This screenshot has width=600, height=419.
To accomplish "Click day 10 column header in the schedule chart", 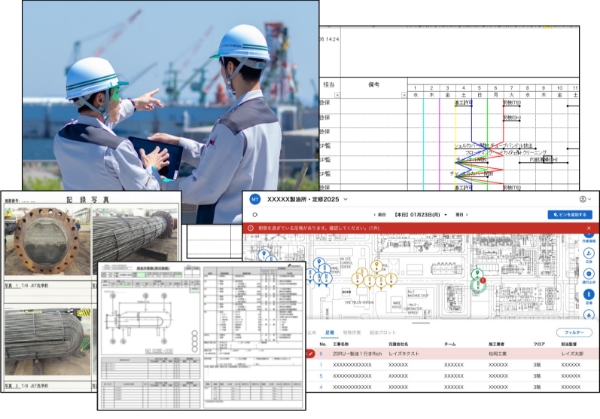I will (x=559, y=88).
